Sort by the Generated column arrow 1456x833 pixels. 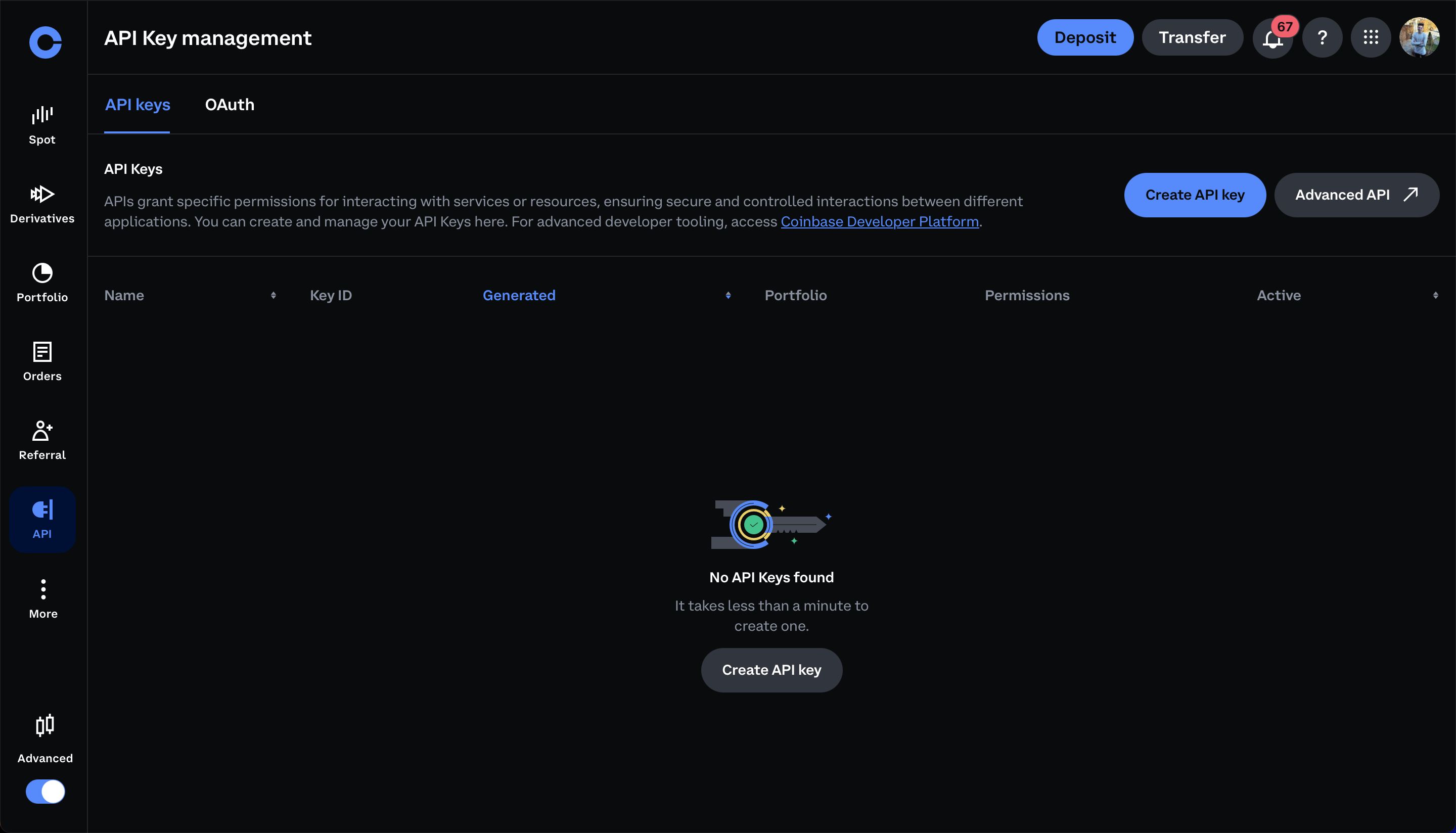[729, 295]
